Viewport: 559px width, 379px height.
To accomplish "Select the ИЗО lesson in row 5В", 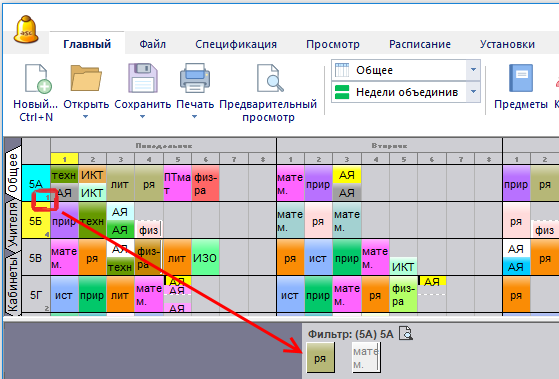I will (x=205, y=257).
